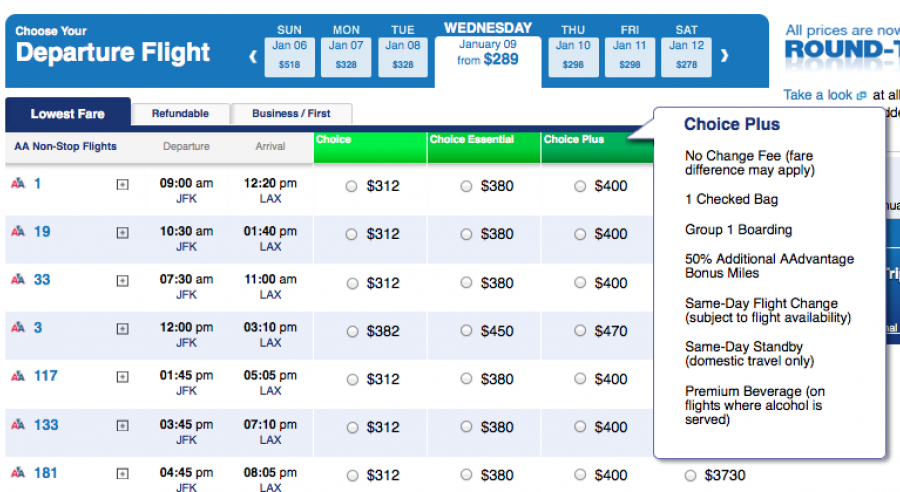The width and height of the screenshot is (900, 492).
Task: Click the AA logo beside flight 117
Action: point(18,377)
